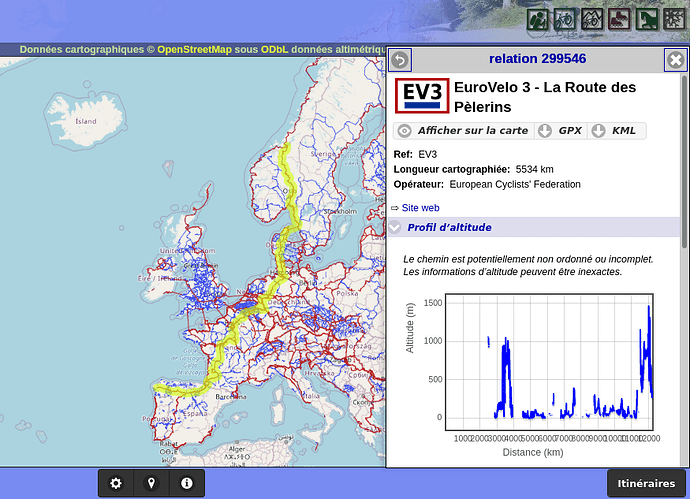Open the info icon in bottom toolbar
The width and height of the screenshot is (690, 499).
[x=186, y=483]
